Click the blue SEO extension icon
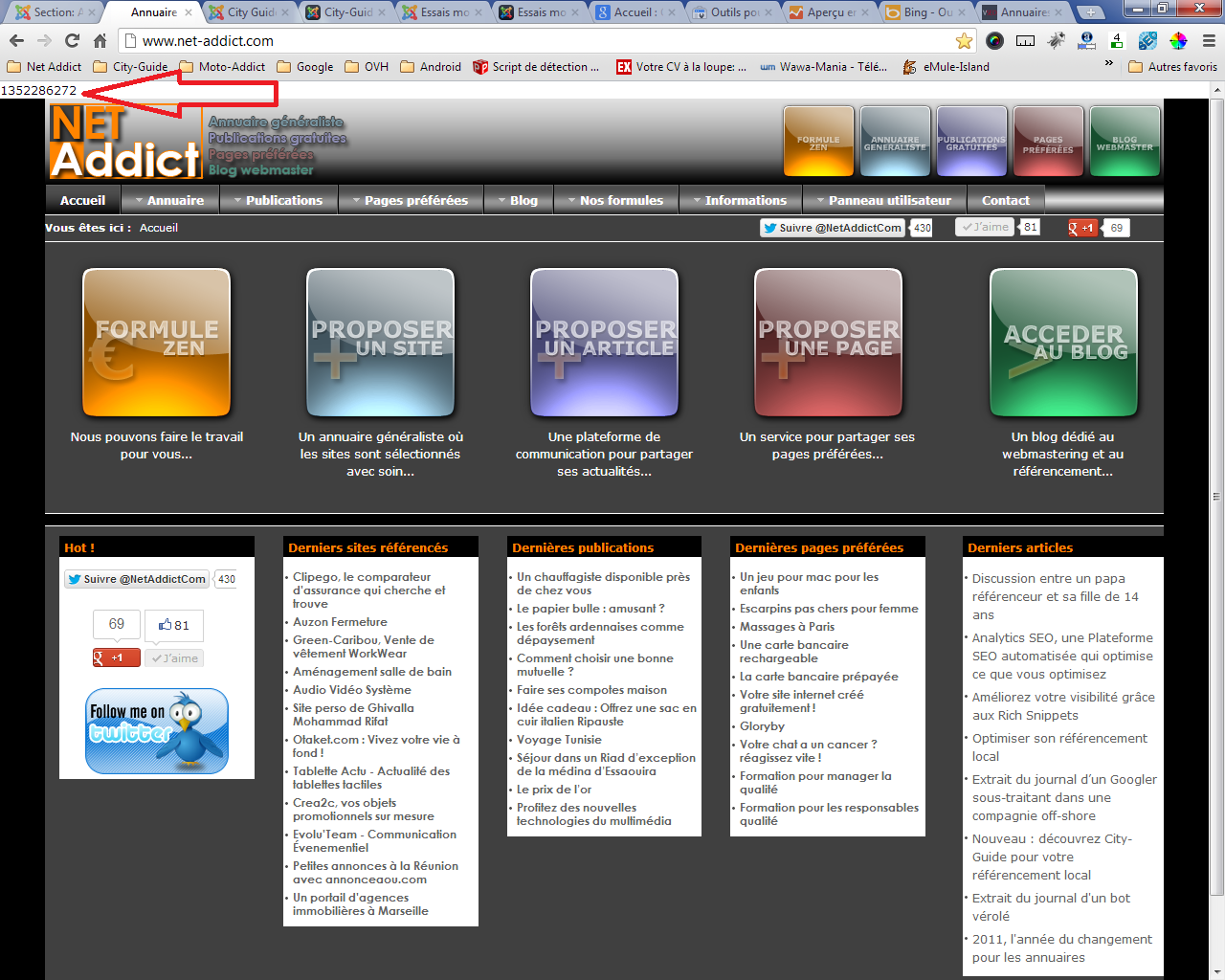 (x=1147, y=40)
